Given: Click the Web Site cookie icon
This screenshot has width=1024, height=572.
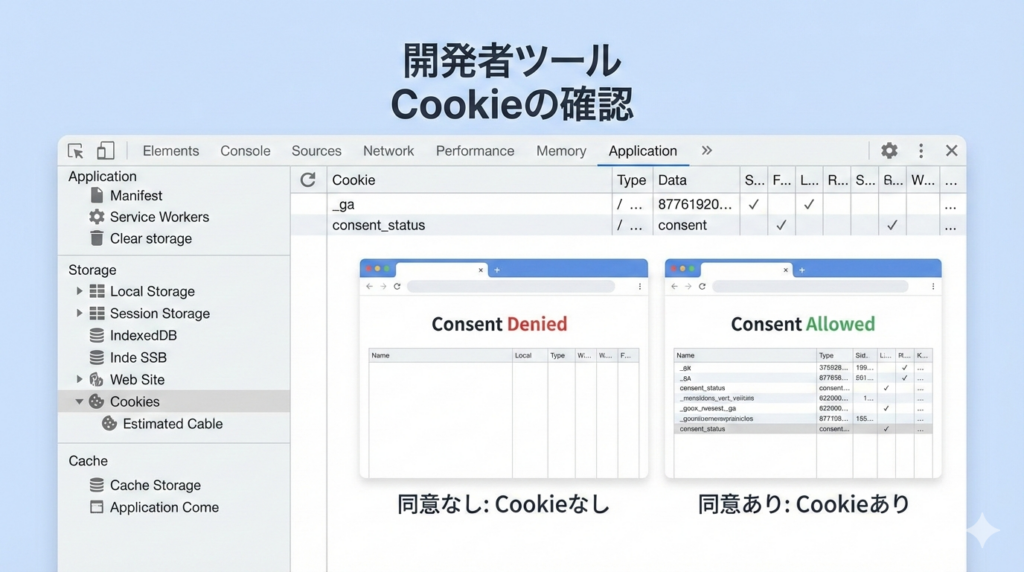Looking at the screenshot, I should pyautogui.click(x=97, y=379).
